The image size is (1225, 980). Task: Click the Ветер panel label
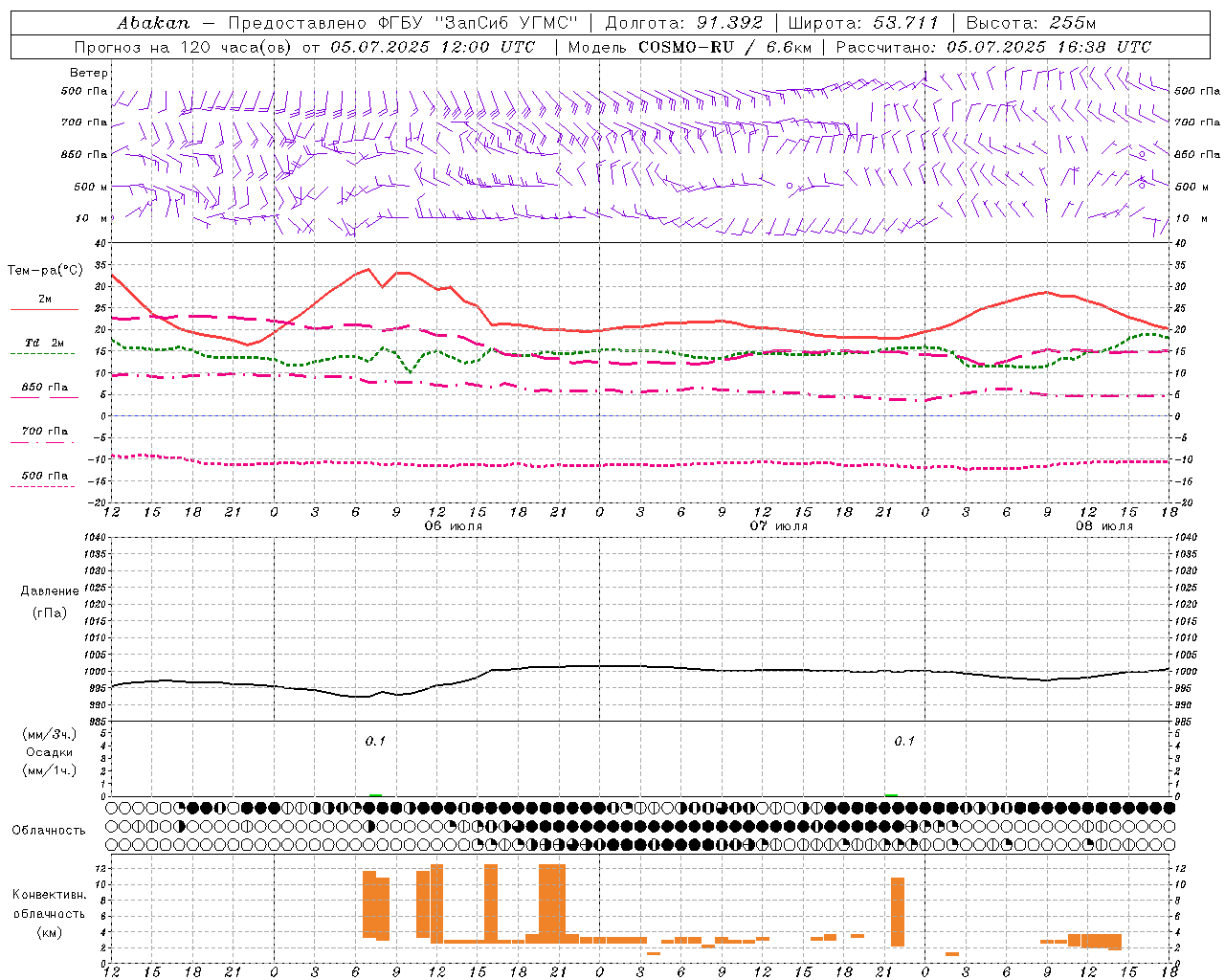(89, 73)
